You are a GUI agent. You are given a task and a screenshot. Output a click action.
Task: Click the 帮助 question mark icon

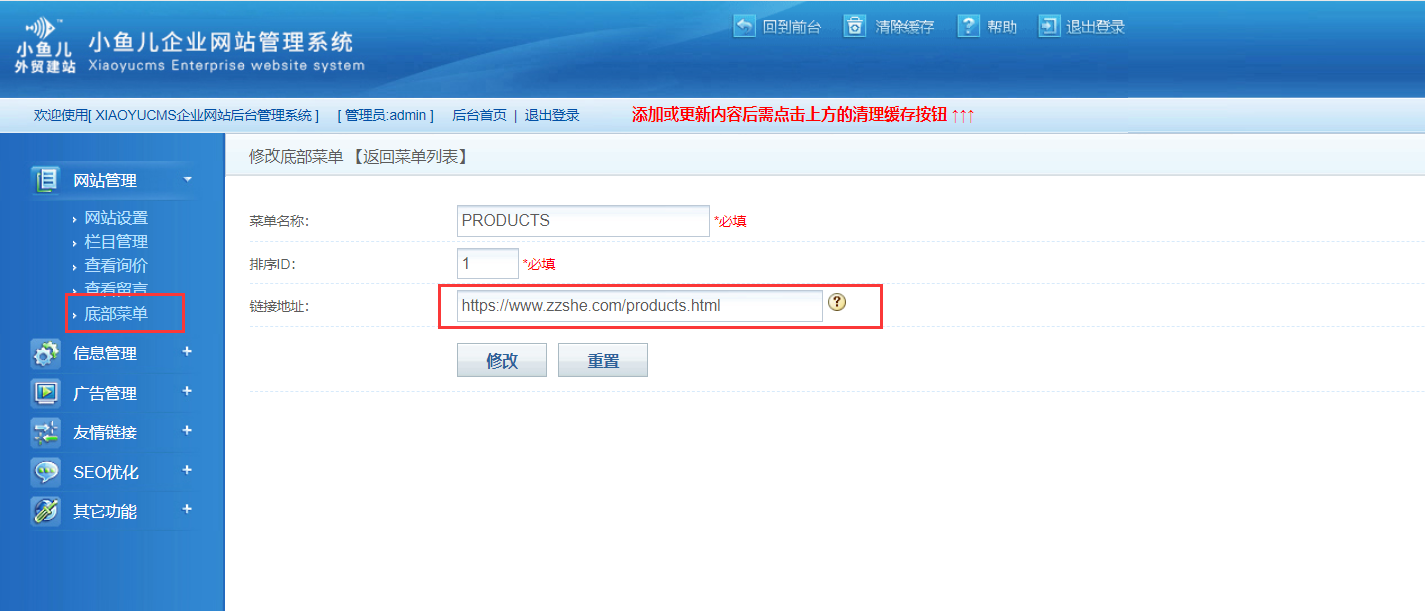coord(968,26)
